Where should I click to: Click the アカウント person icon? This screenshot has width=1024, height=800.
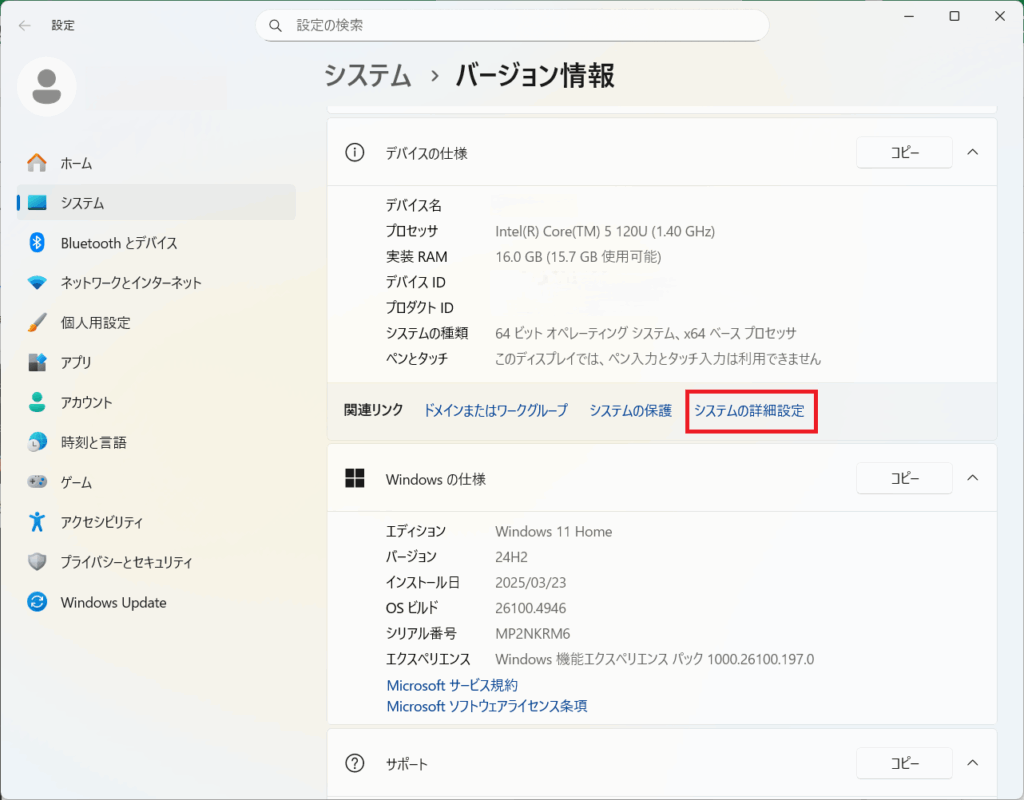[x=37, y=402]
